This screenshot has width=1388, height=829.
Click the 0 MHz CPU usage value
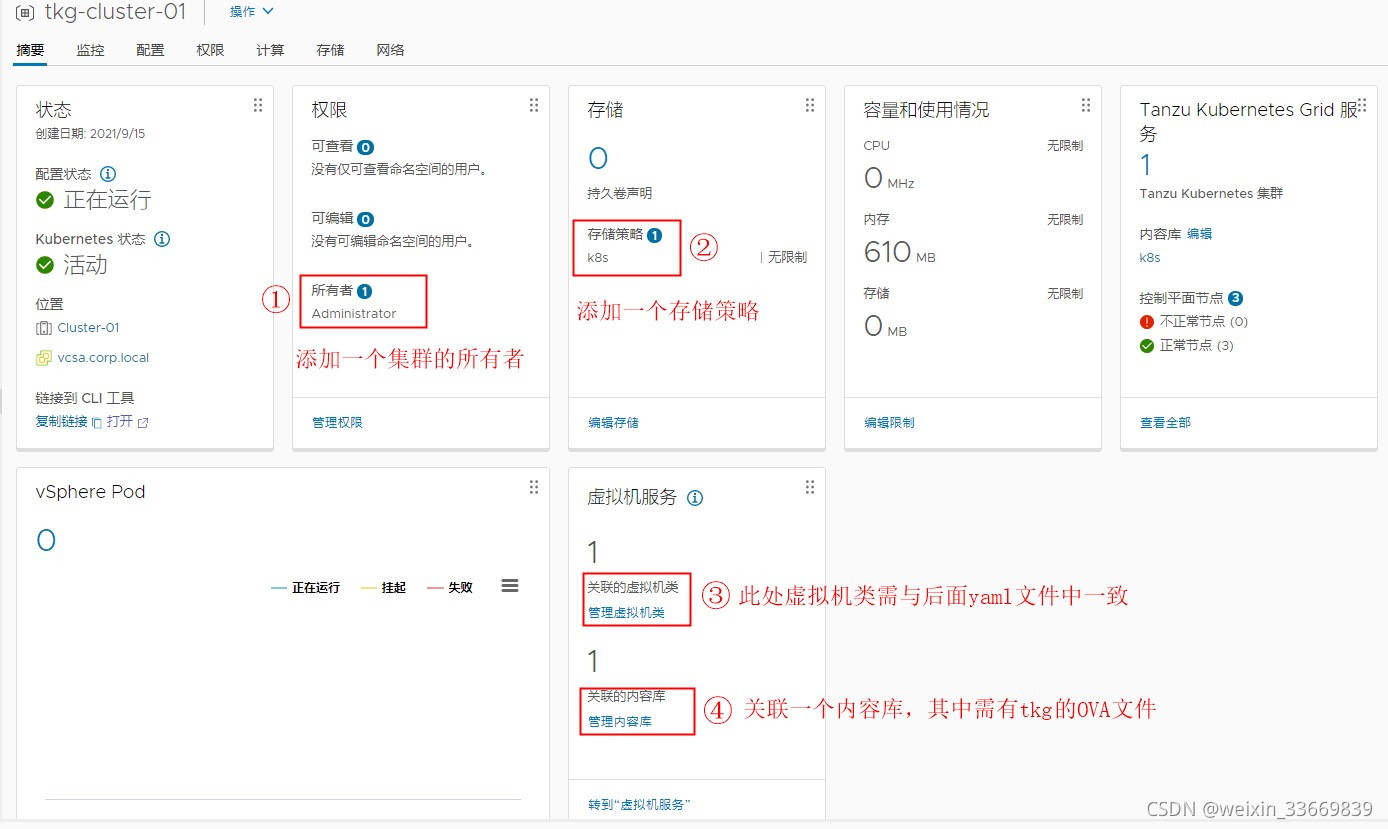889,179
